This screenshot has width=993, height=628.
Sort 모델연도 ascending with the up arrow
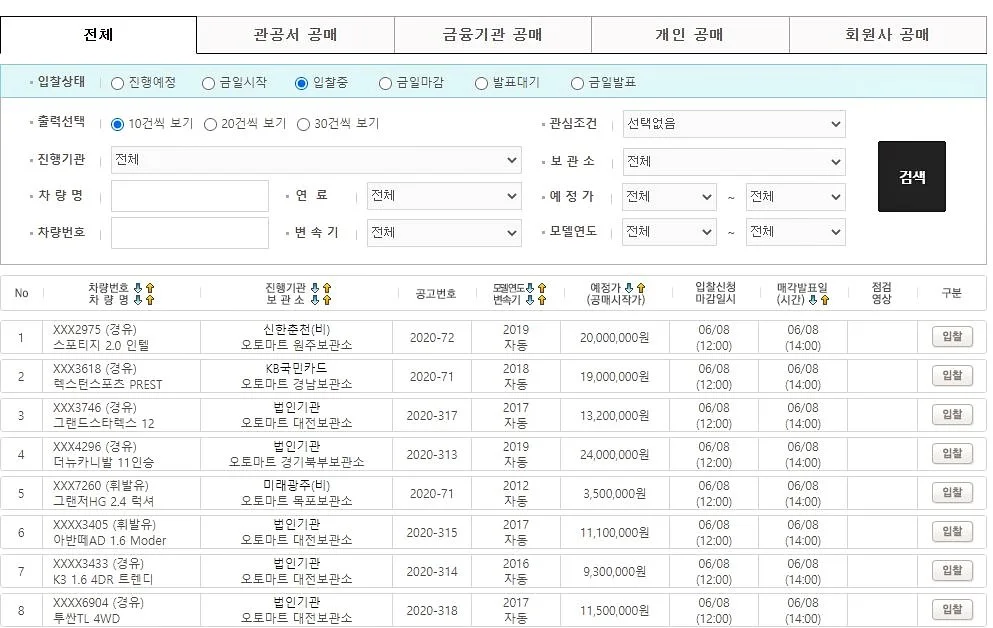(x=542, y=288)
